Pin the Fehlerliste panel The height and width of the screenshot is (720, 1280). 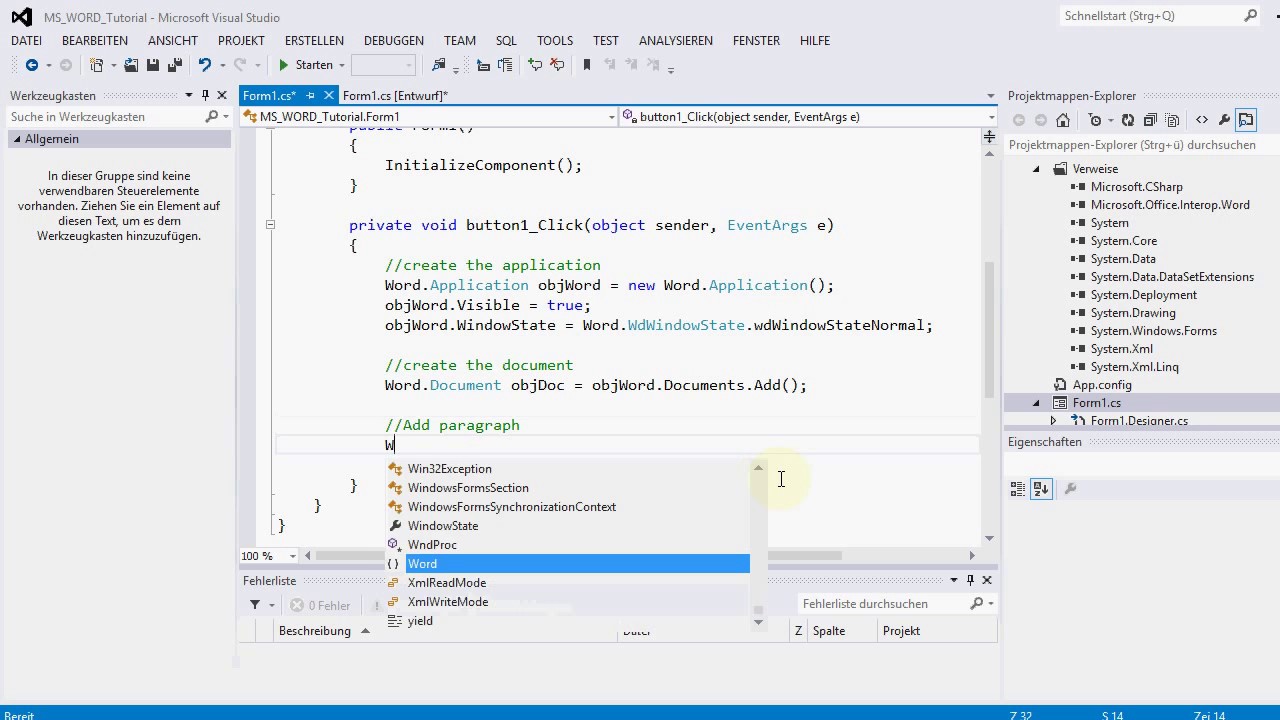[970, 580]
